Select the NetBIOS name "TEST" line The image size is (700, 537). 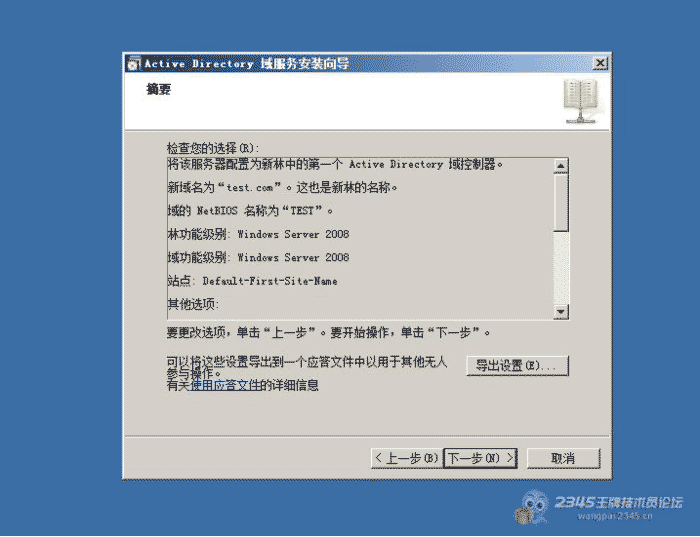tap(250, 210)
